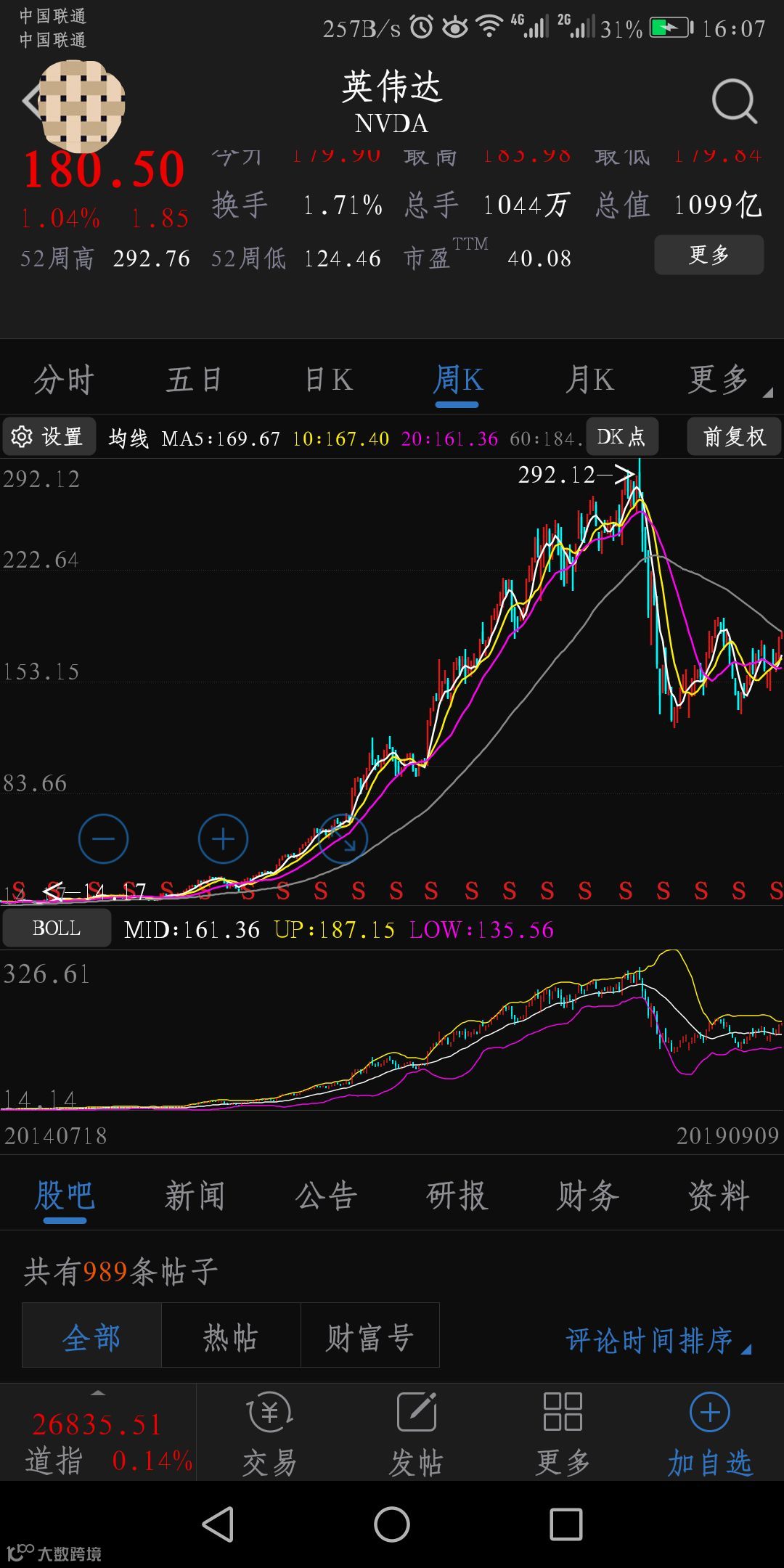Screen dimensions: 784x1568
Task: Tap the 英伟达 NVDA title
Action: pos(392,102)
